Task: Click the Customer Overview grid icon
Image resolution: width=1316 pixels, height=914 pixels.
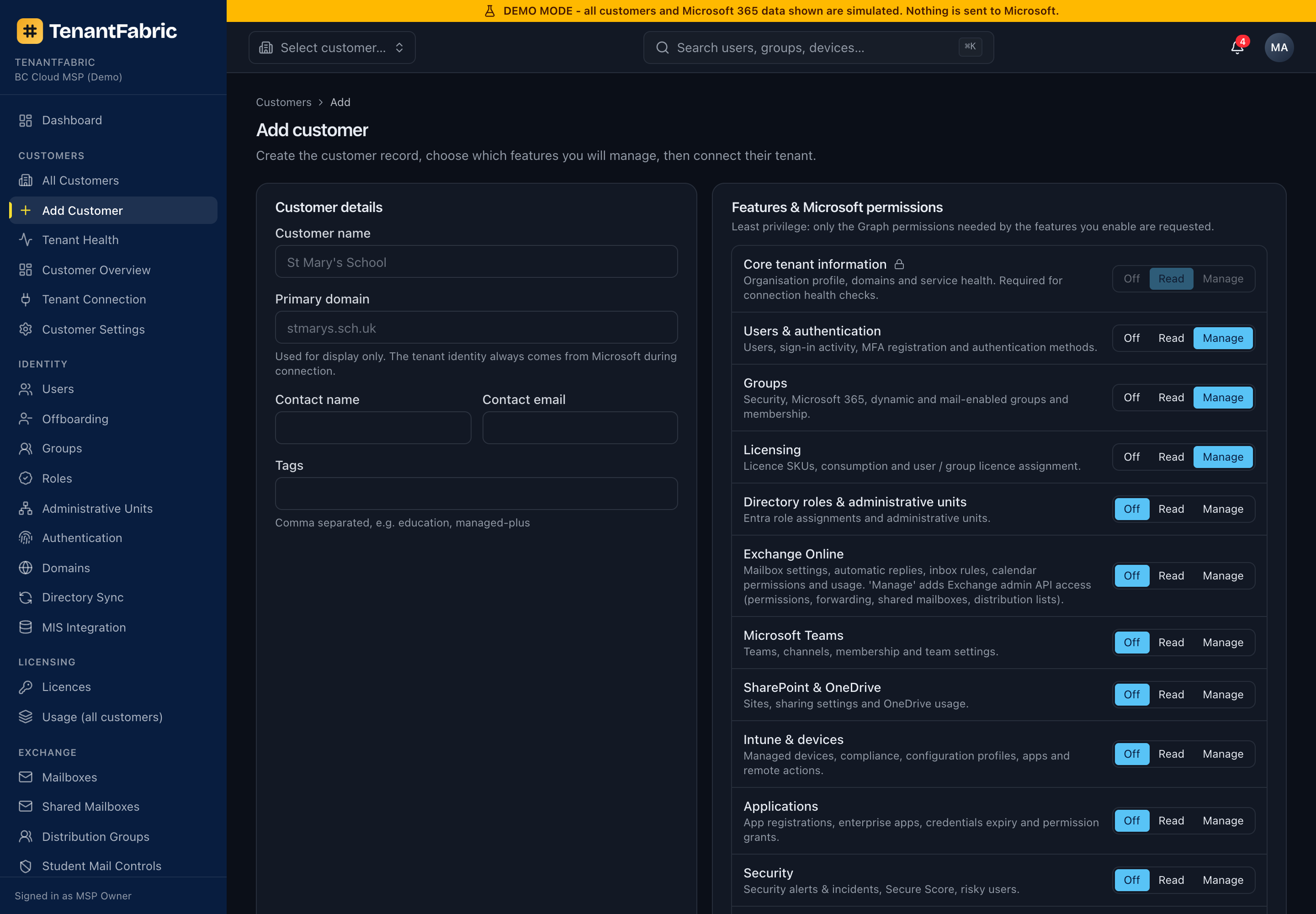Action: [x=26, y=270]
